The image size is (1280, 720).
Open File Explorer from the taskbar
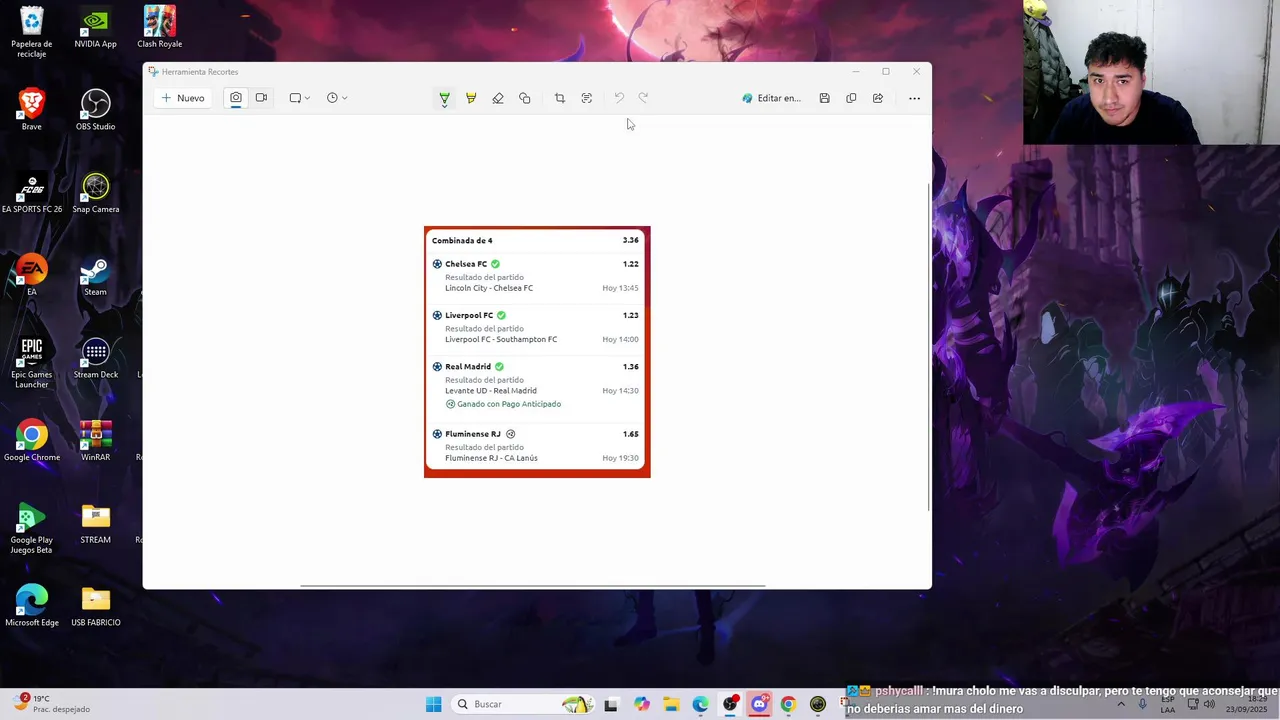(x=671, y=704)
